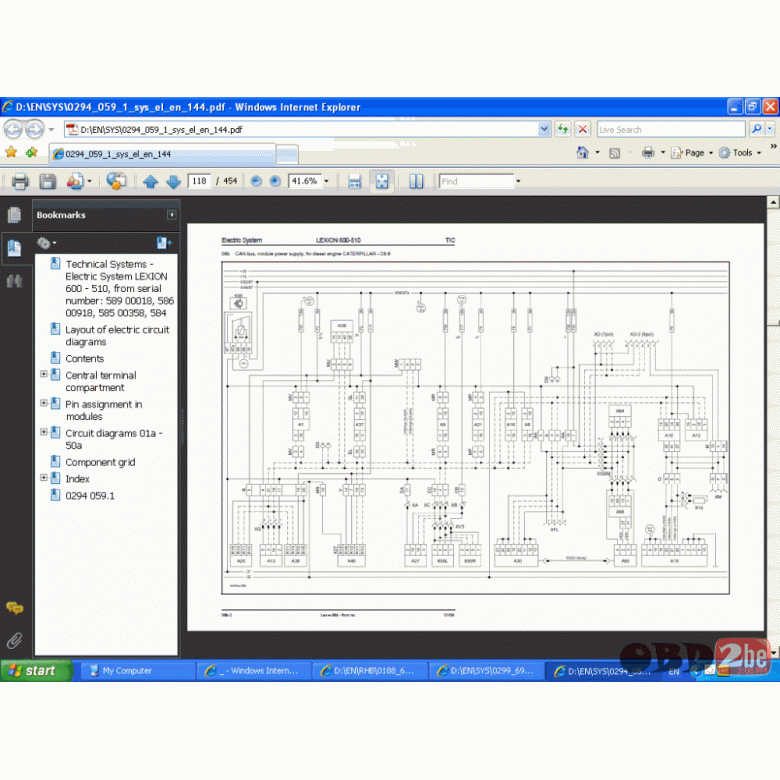The height and width of the screenshot is (780, 780).
Task: Go to the next page with the down arrow
Action: click(173, 182)
